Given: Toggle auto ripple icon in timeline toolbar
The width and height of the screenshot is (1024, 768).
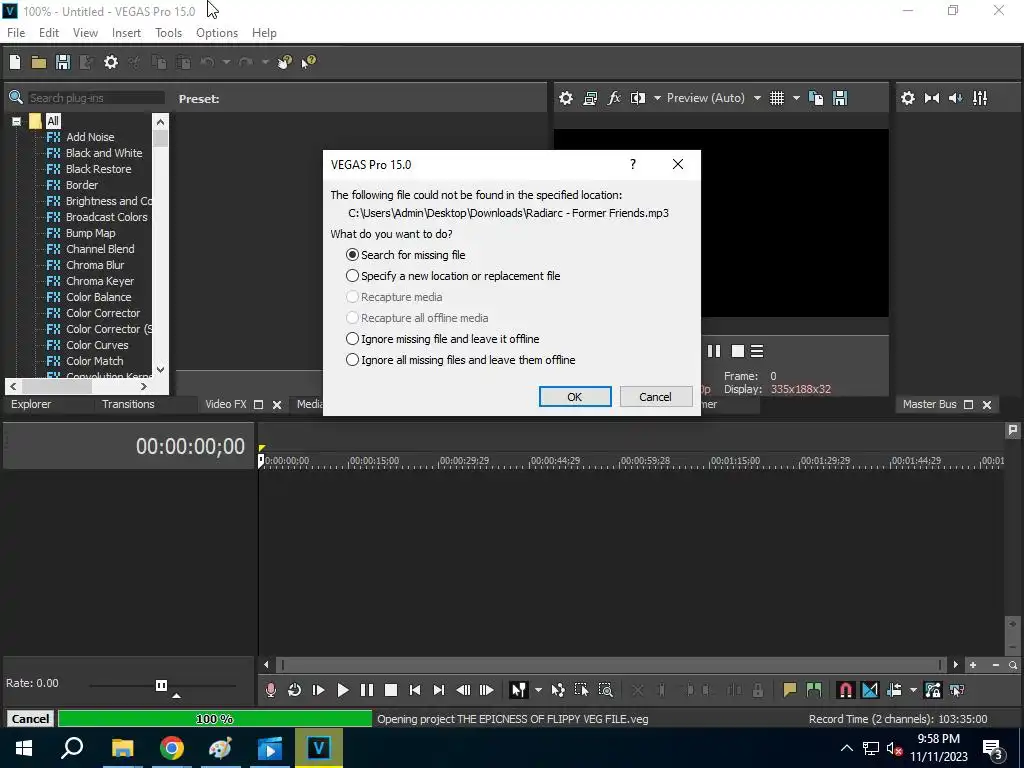Looking at the screenshot, I should click(894, 690).
